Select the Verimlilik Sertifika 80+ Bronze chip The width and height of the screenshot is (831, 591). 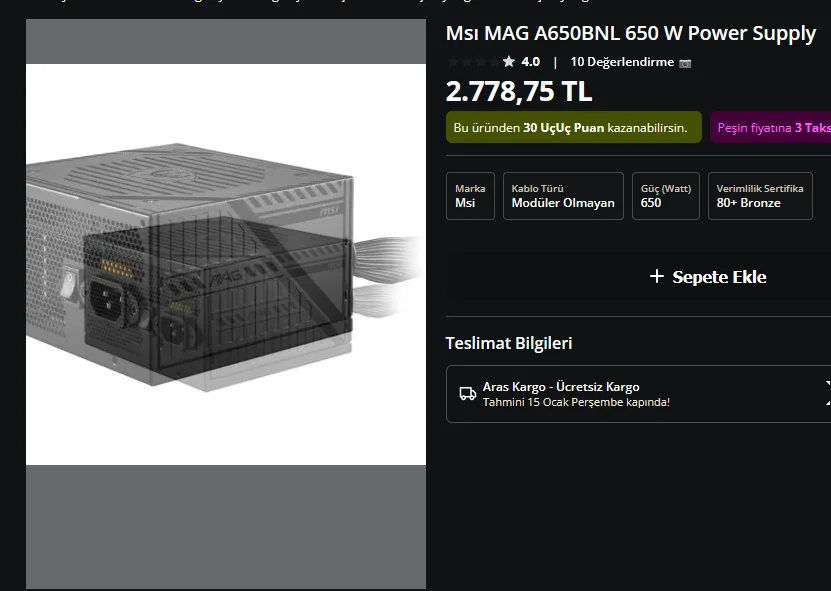pyautogui.click(x=760, y=196)
